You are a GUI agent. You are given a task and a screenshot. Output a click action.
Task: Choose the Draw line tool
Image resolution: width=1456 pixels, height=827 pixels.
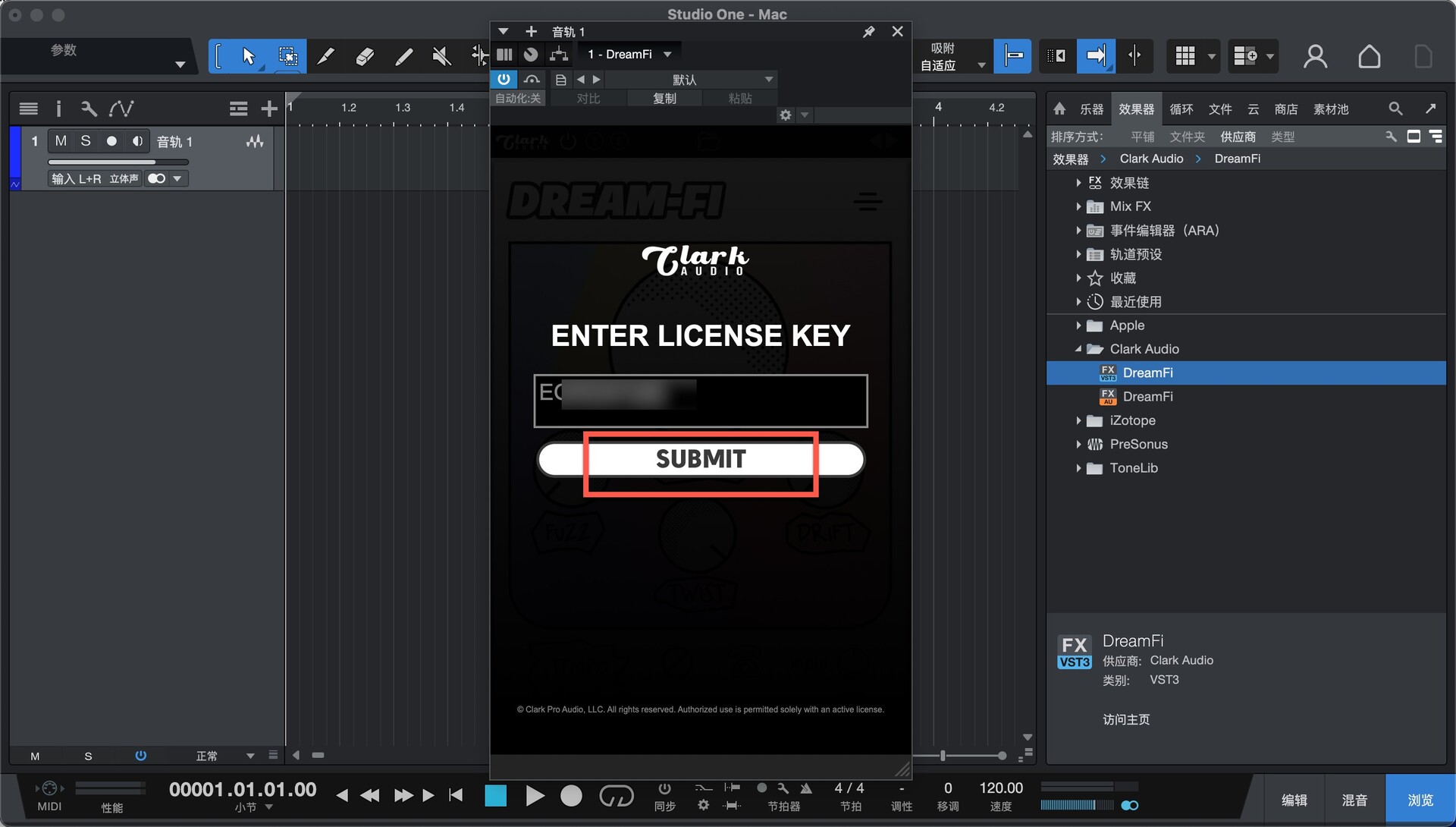pyautogui.click(x=403, y=56)
